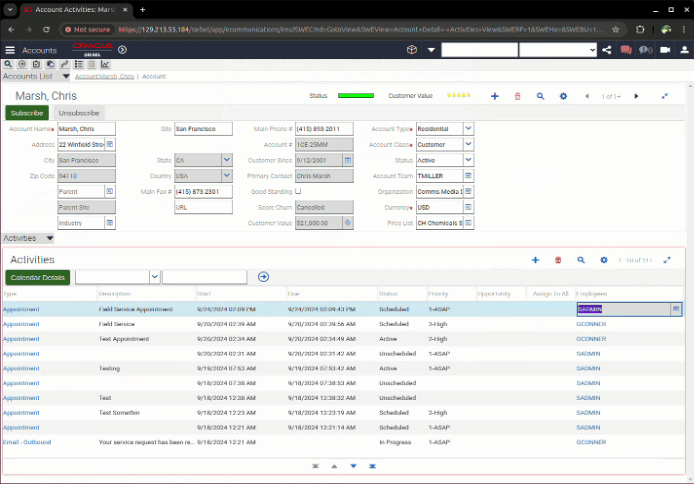Sort activities by the Description column header
Viewport: 694px width, 484px height.
coord(115,294)
